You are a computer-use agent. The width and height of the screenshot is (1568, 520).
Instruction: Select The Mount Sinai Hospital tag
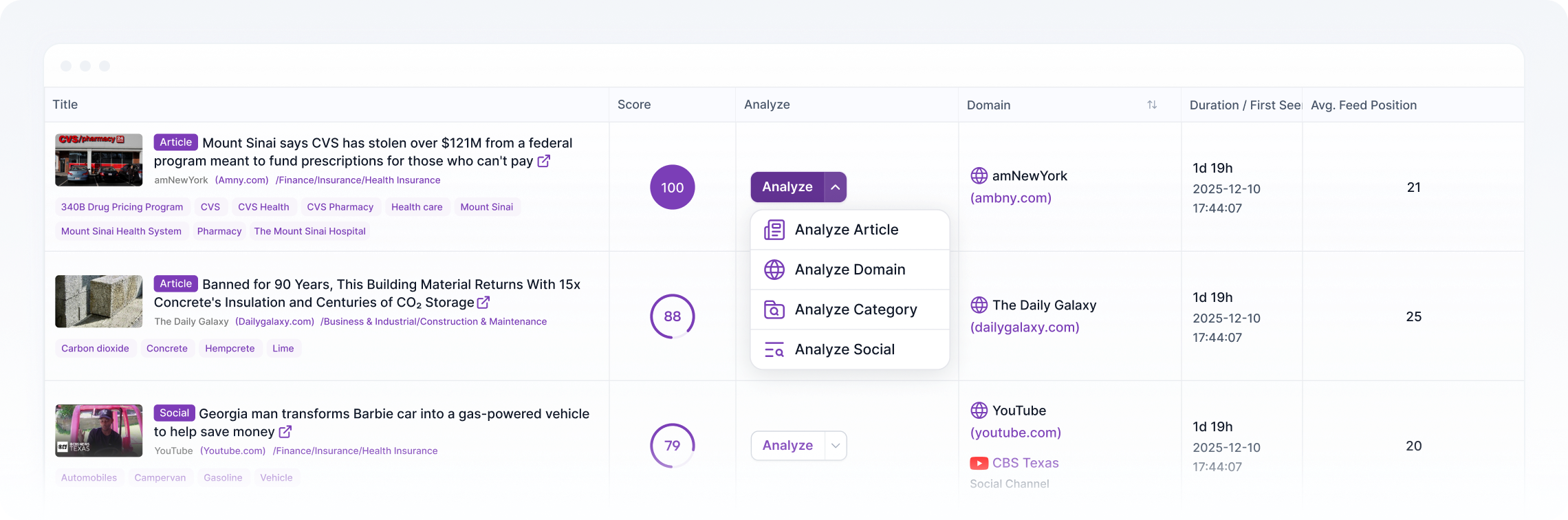click(309, 231)
